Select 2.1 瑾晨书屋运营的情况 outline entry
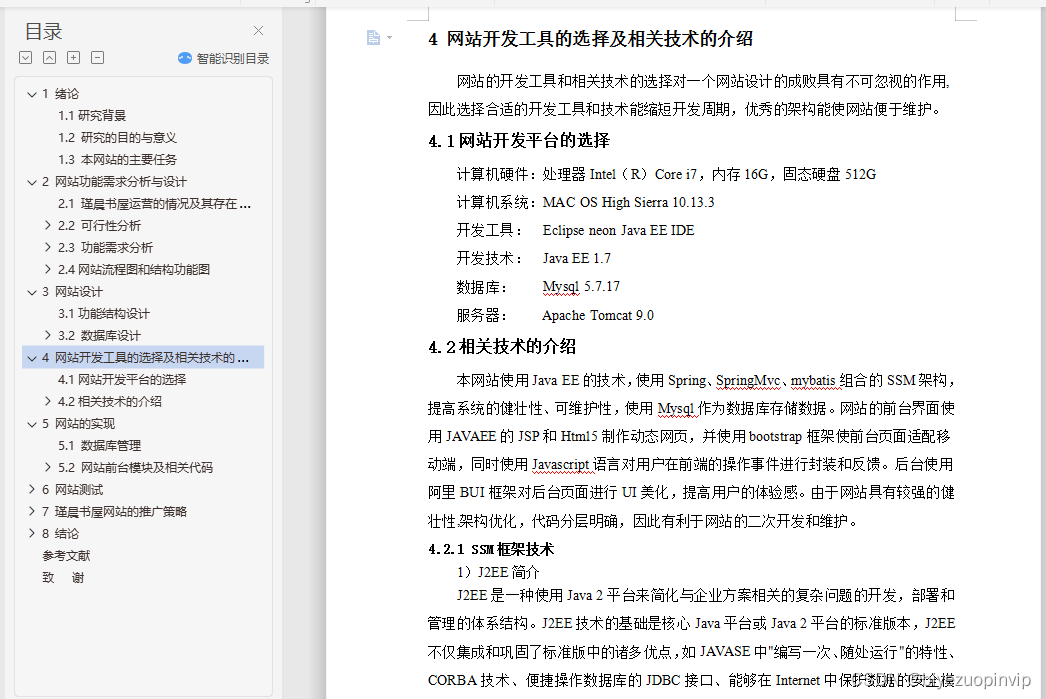Viewport: 1046px width, 699px height. 154,203
